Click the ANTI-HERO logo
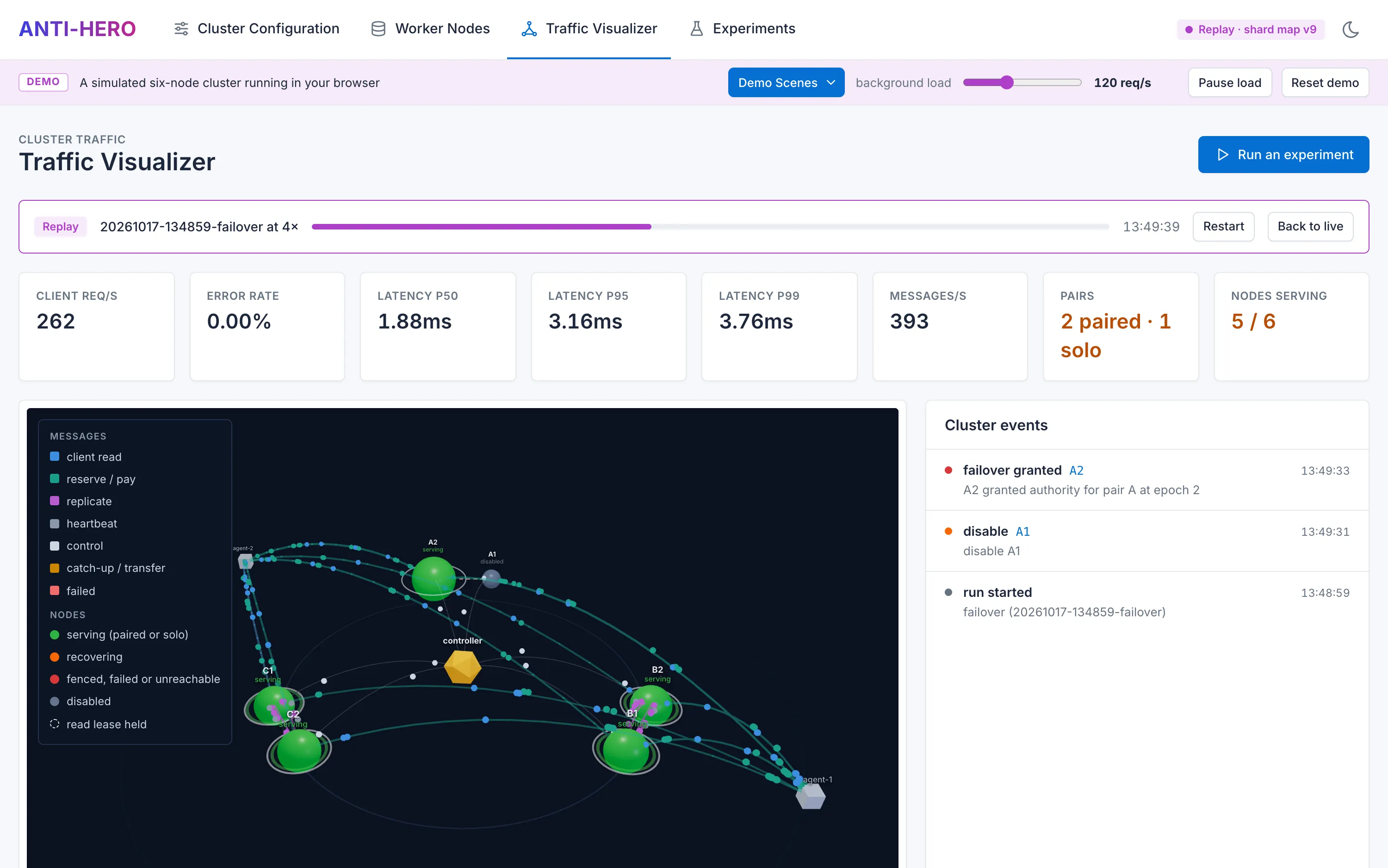This screenshot has height=868, width=1388. pos(77,29)
